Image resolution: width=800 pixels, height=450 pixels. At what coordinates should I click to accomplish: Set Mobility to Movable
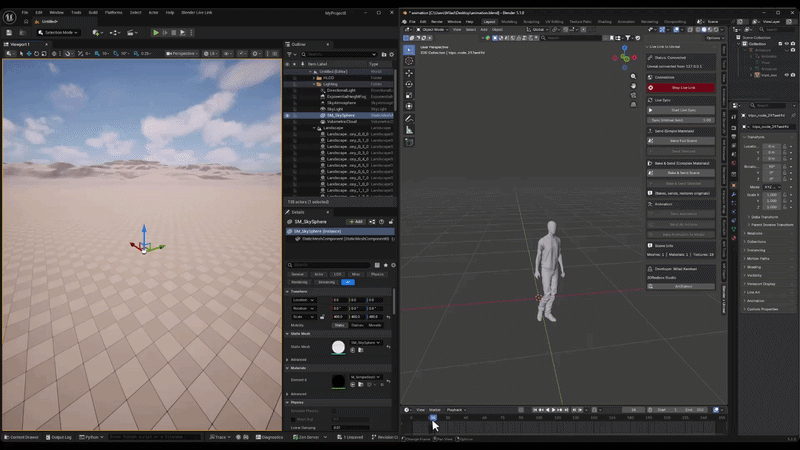375,325
